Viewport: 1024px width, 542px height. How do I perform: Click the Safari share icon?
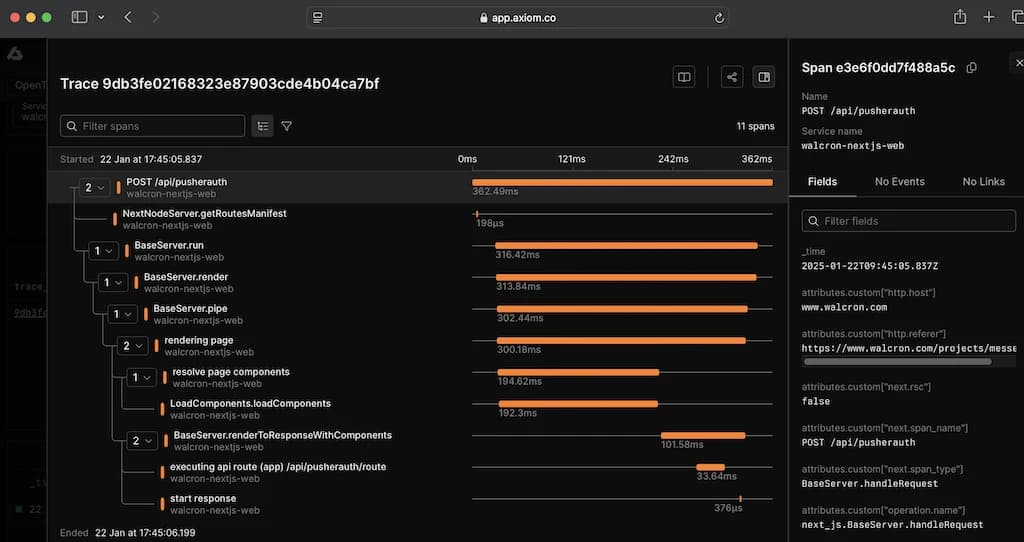[x=960, y=17]
